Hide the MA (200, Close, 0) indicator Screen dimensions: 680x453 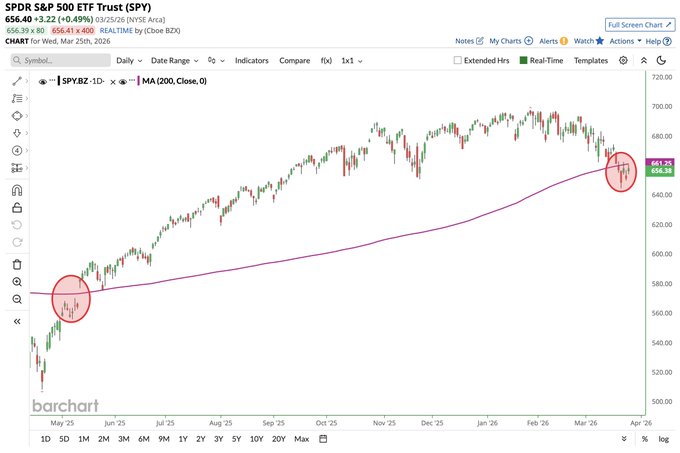tap(123, 83)
